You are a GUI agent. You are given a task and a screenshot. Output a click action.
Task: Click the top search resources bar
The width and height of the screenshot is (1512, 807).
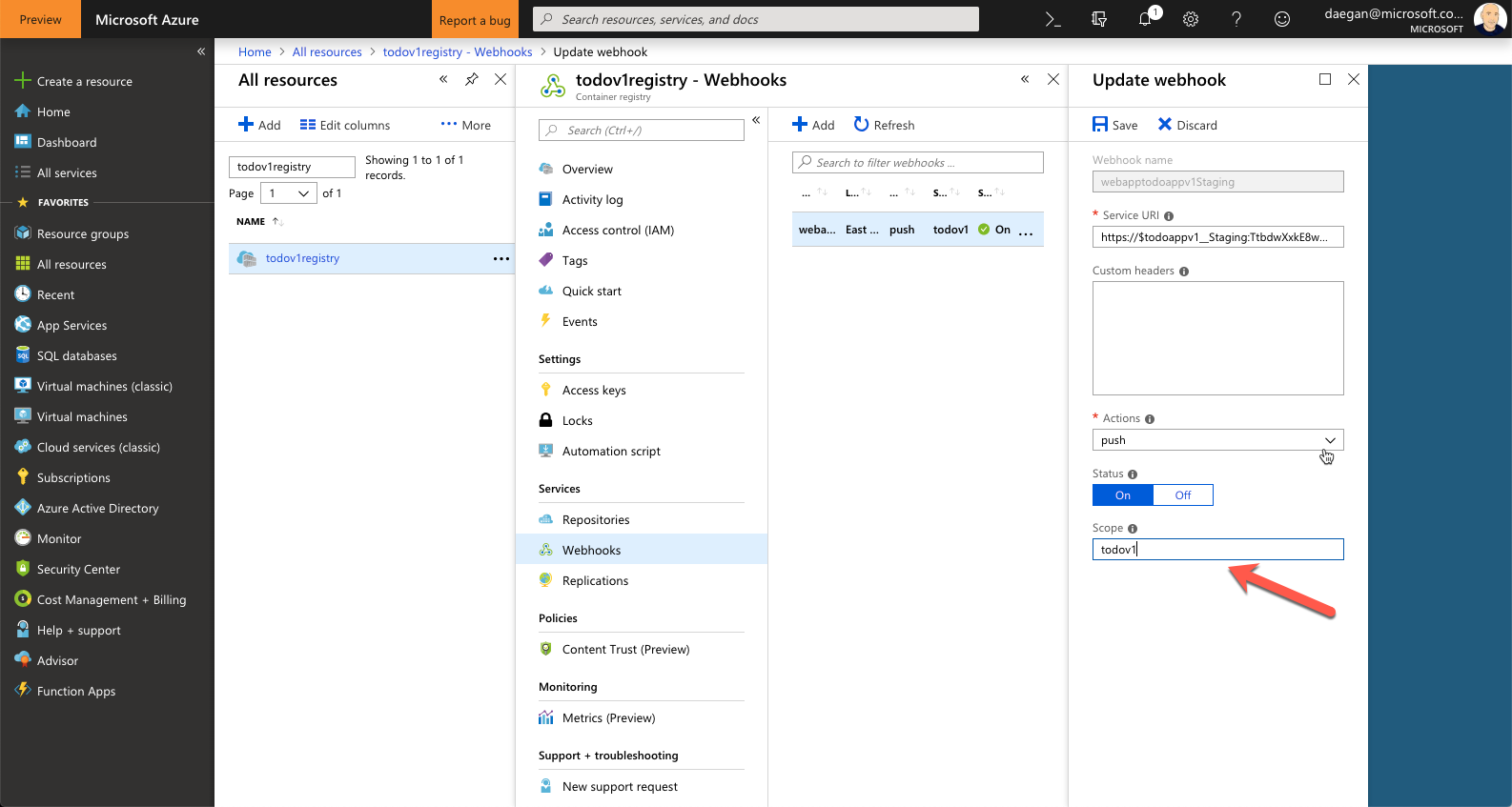tap(756, 19)
